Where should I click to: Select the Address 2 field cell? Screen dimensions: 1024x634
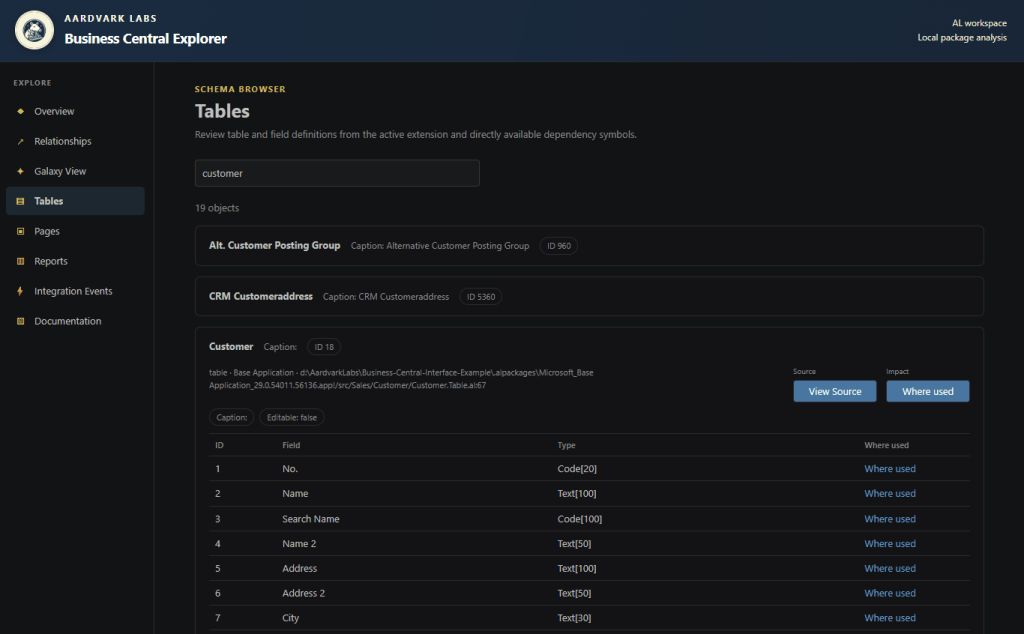(303, 594)
